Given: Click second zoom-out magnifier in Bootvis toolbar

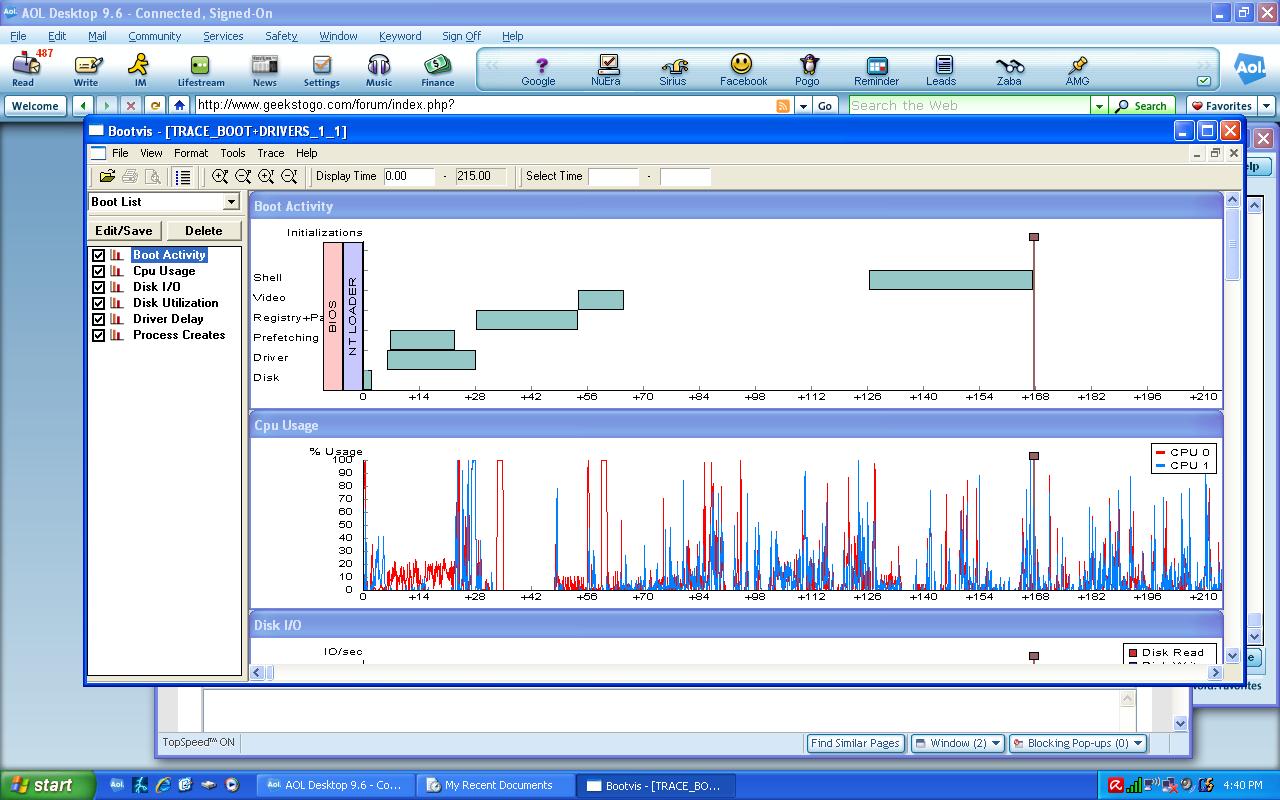Looking at the screenshot, I should click(x=289, y=177).
